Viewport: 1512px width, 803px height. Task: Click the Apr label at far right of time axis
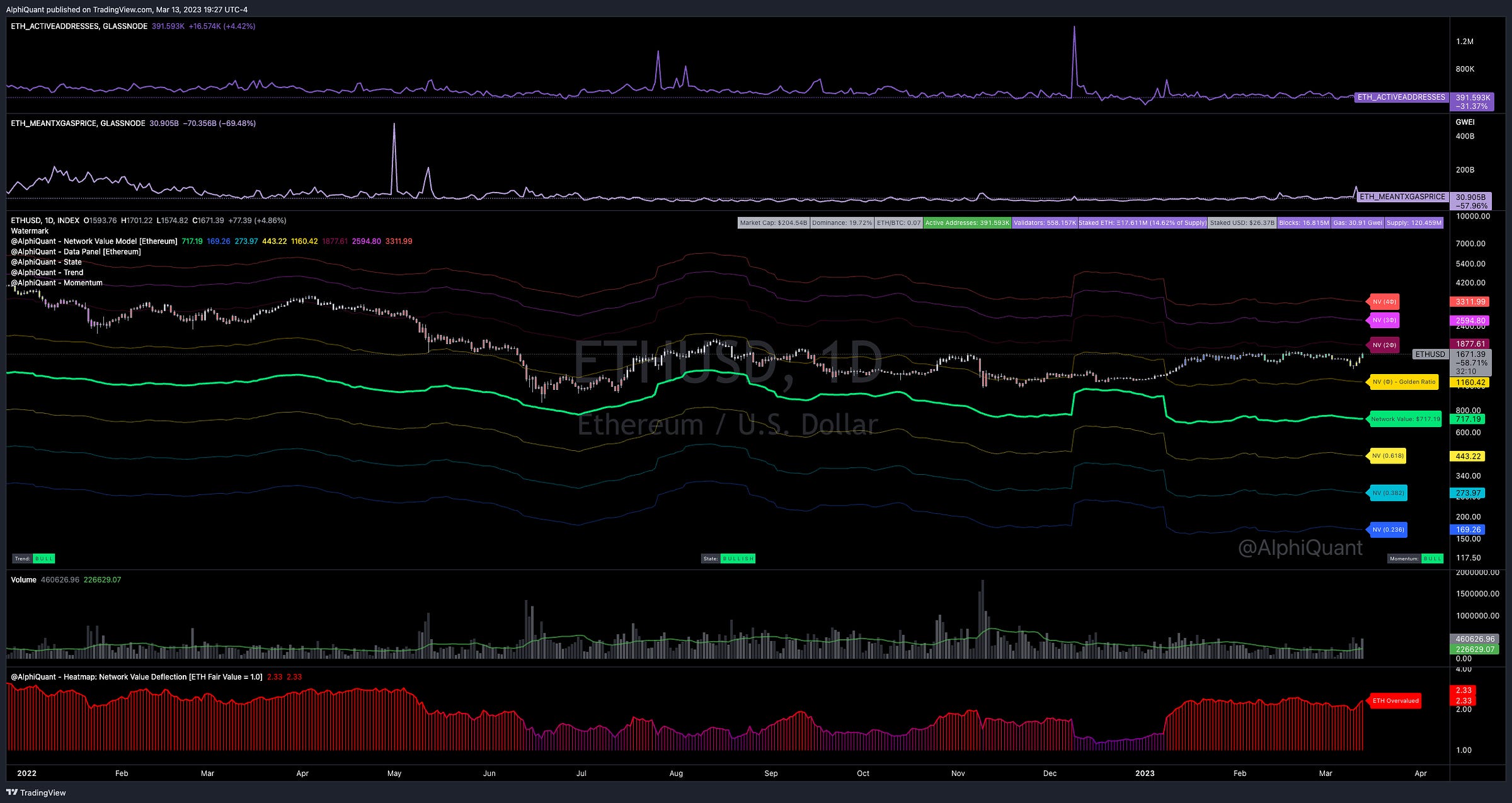(1421, 773)
